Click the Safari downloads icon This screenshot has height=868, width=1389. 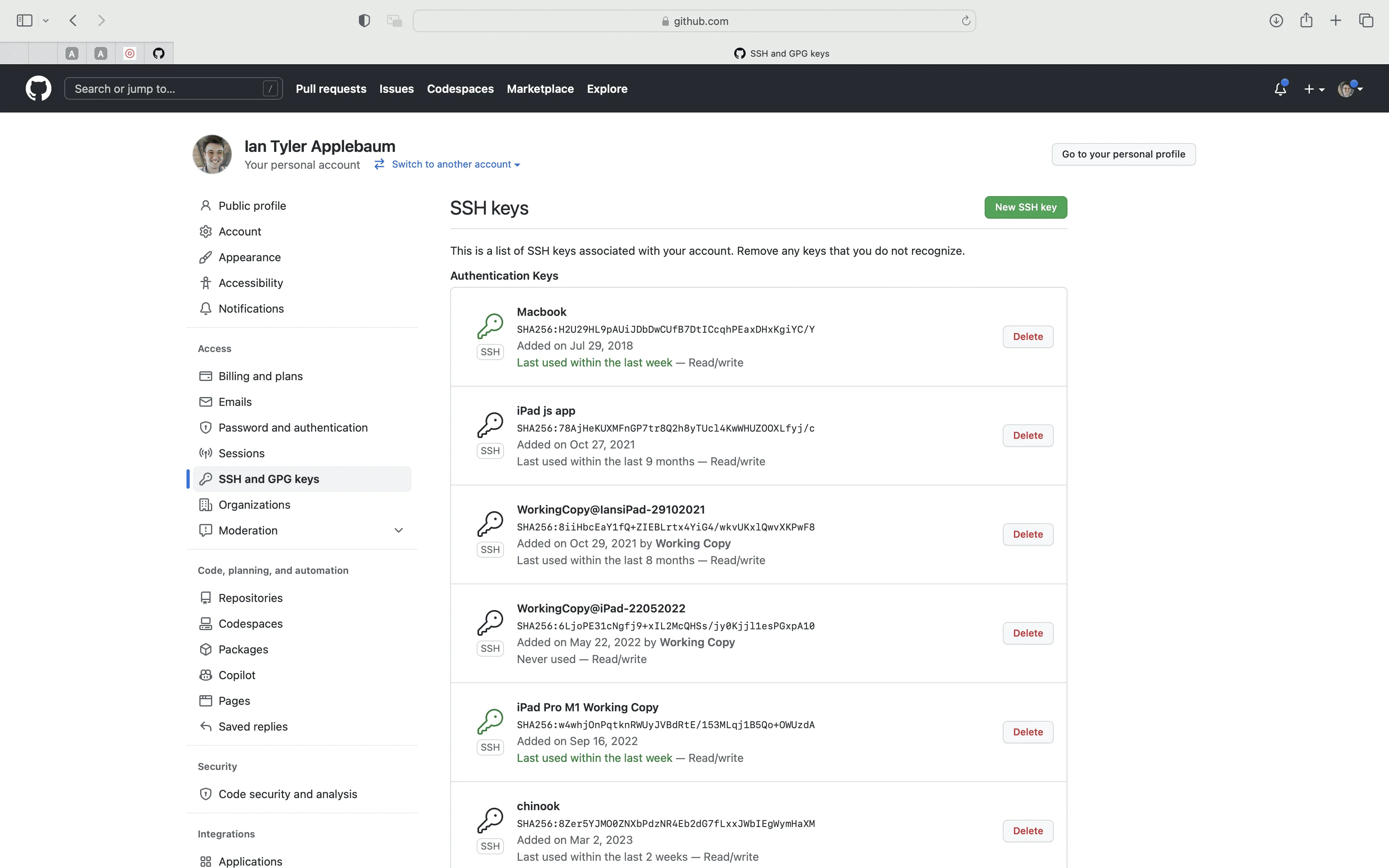click(1276, 20)
